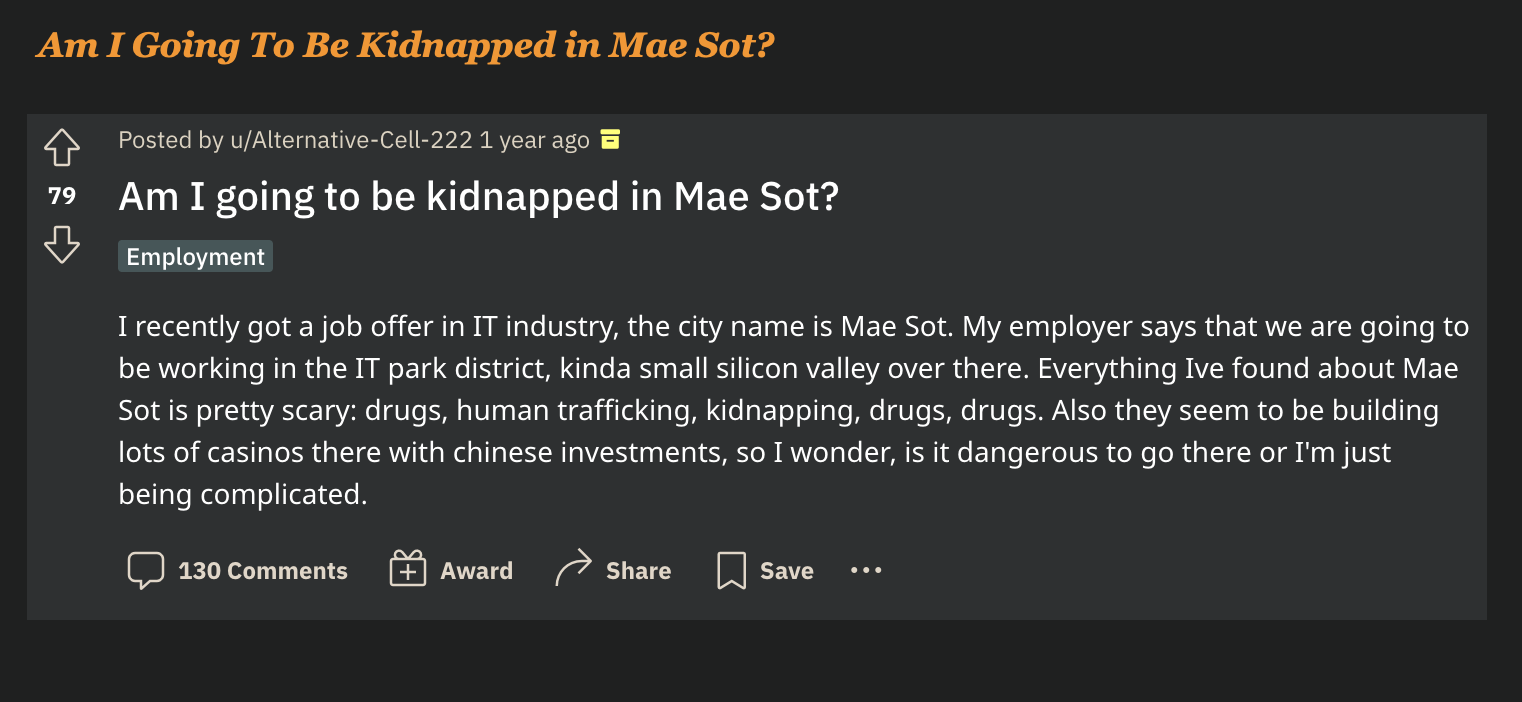
Task: Open u/Alternative-Cell-222 user profile
Action: pos(351,140)
